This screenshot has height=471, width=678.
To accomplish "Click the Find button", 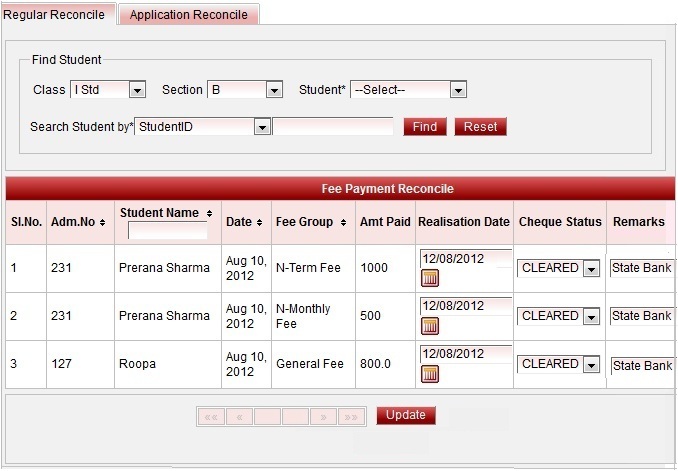I will click(424, 127).
